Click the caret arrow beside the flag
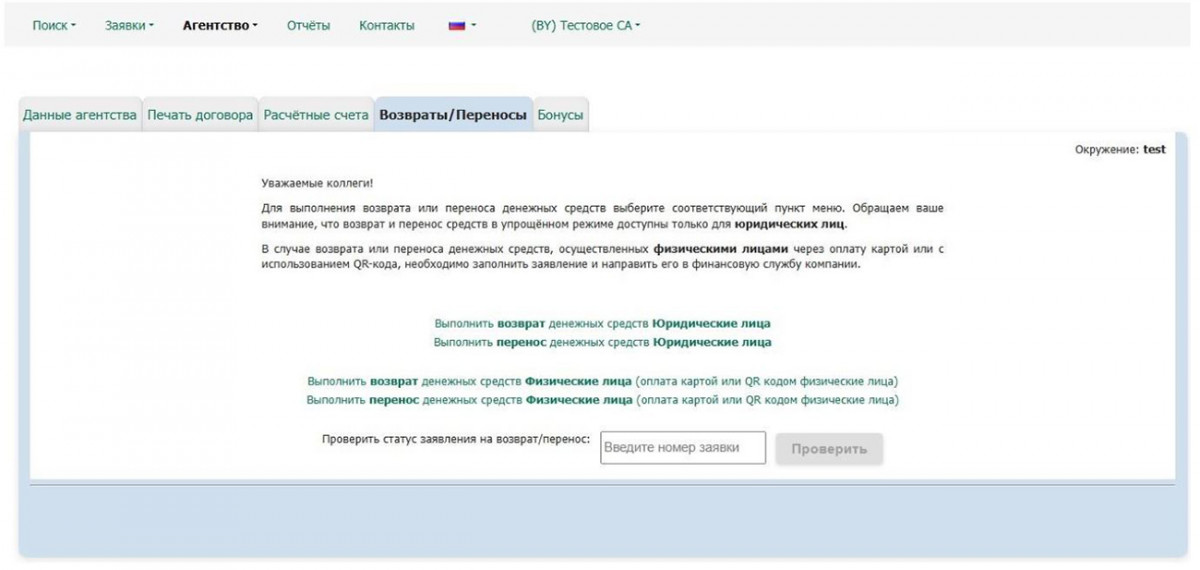Viewport: 1200px width, 570px height. coord(474,26)
